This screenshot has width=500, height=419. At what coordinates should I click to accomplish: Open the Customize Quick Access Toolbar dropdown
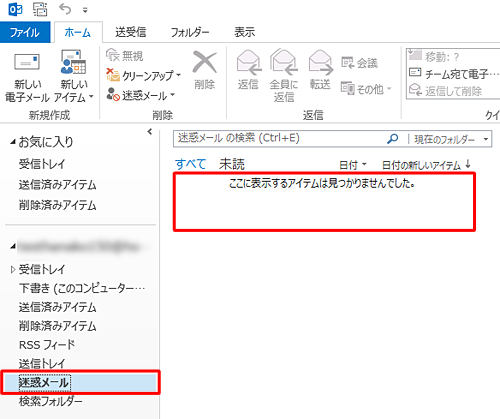pyautogui.click(x=85, y=10)
